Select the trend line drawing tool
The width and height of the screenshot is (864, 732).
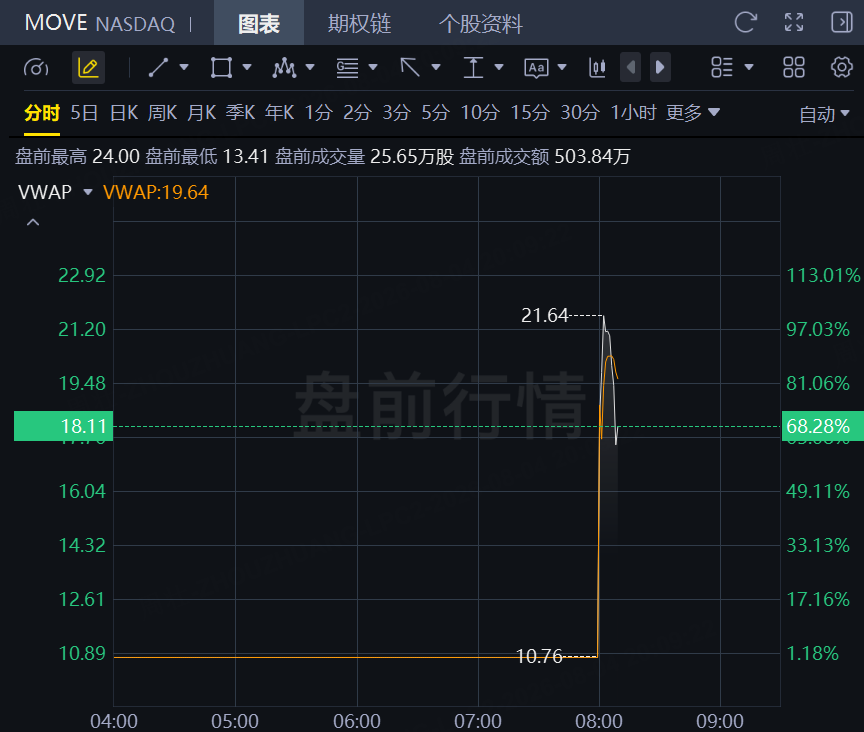click(x=158, y=68)
